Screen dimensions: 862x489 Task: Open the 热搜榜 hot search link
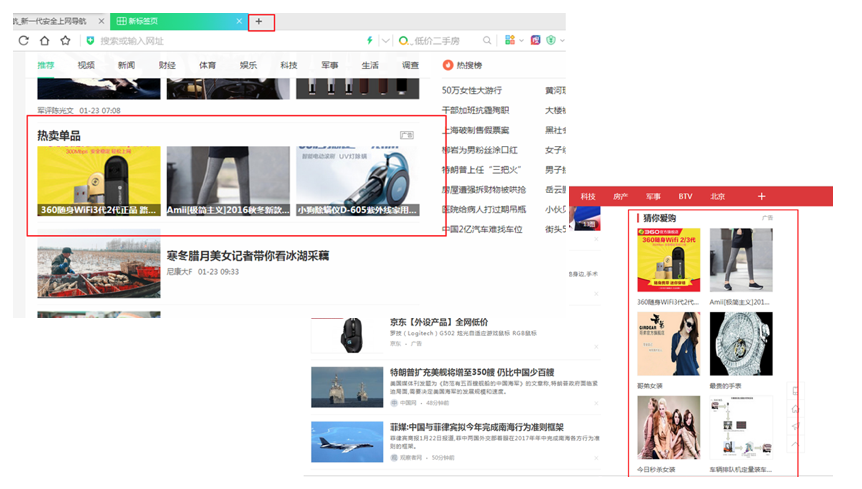pos(468,66)
